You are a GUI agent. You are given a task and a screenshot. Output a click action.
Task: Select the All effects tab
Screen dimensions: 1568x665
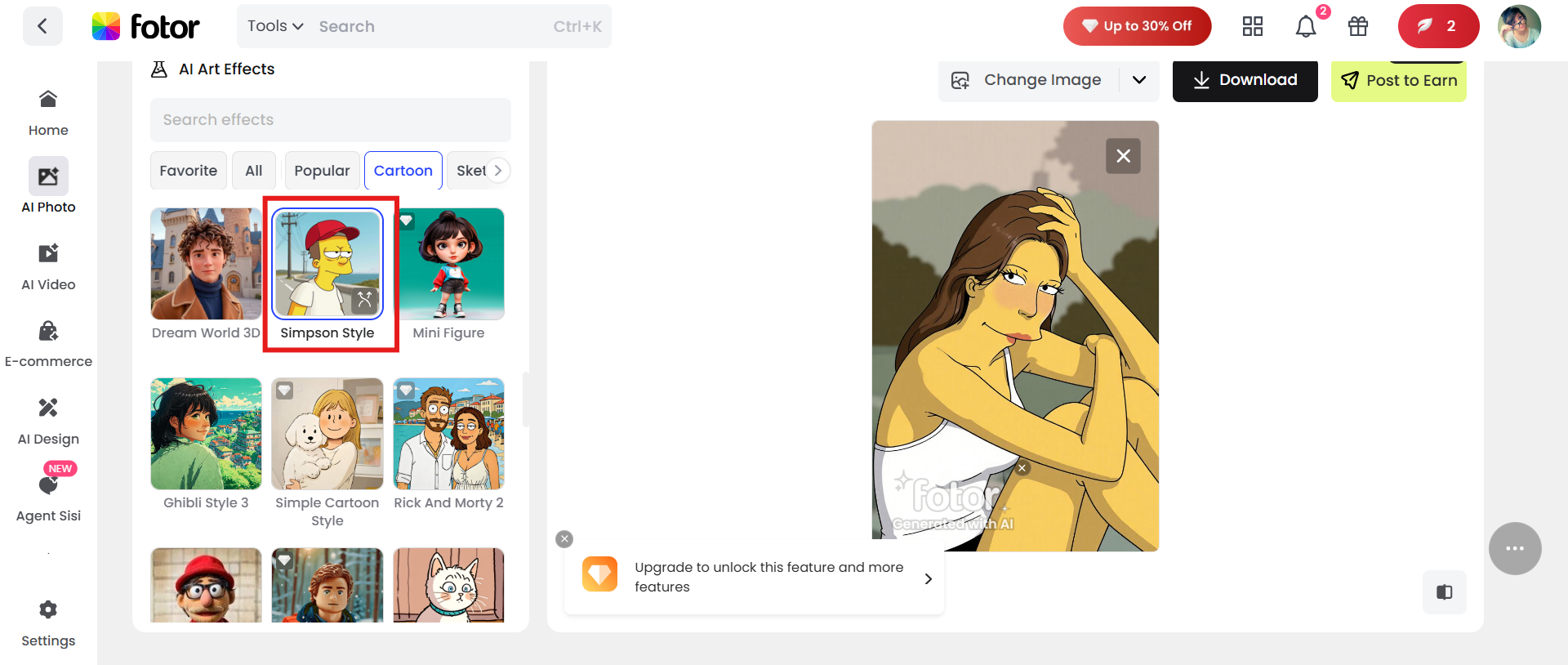tap(254, 171)
